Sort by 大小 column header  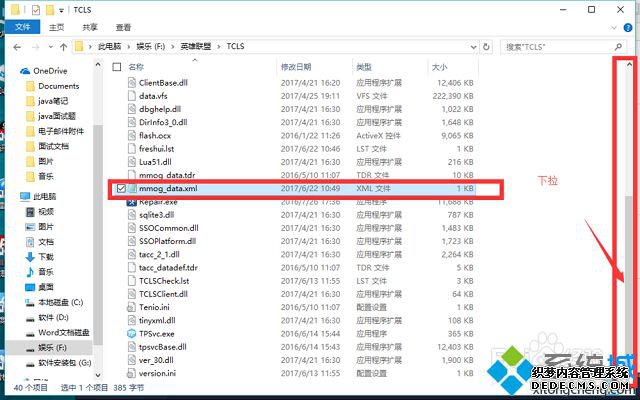click(x=440, y=67)
